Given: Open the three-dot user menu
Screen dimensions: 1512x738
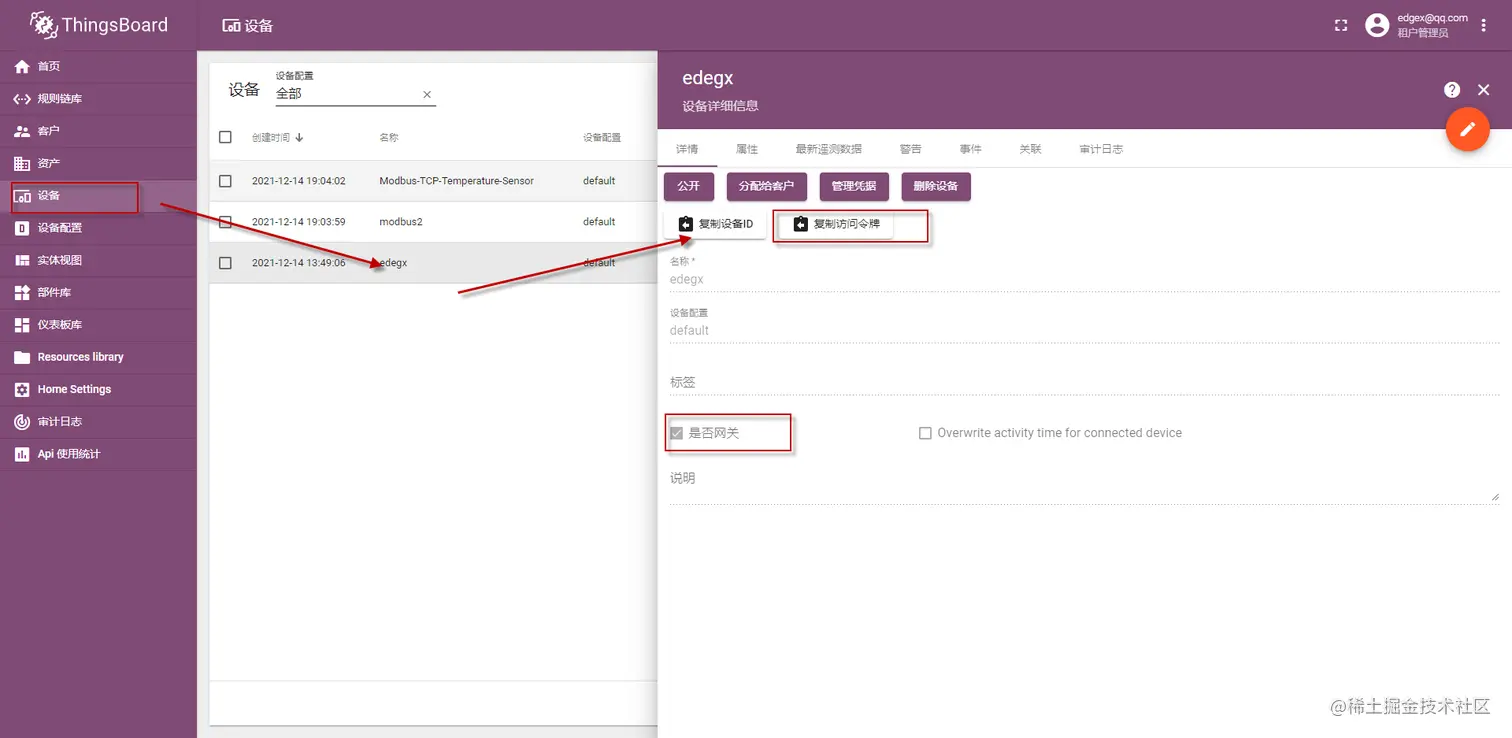Looking at the screenshot, I should 1484,25.
